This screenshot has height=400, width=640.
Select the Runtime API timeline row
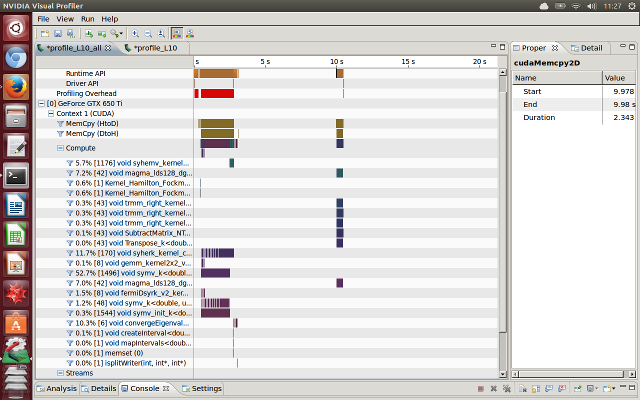click(267, 73)
